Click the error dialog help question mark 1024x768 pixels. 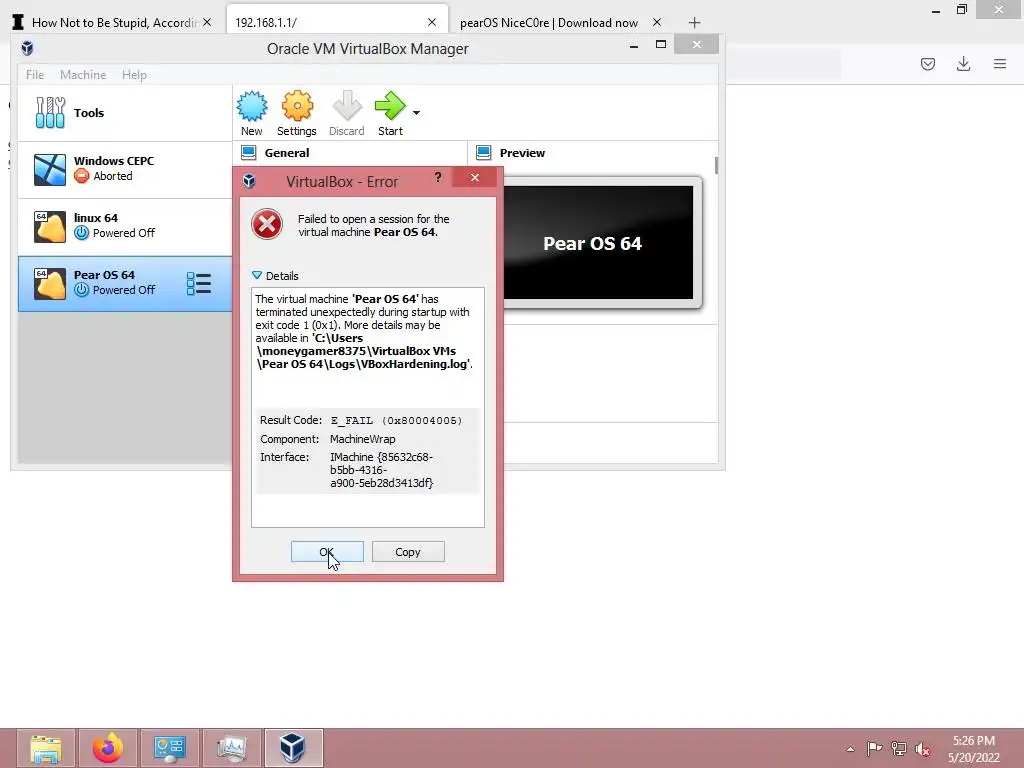(438, 178)
